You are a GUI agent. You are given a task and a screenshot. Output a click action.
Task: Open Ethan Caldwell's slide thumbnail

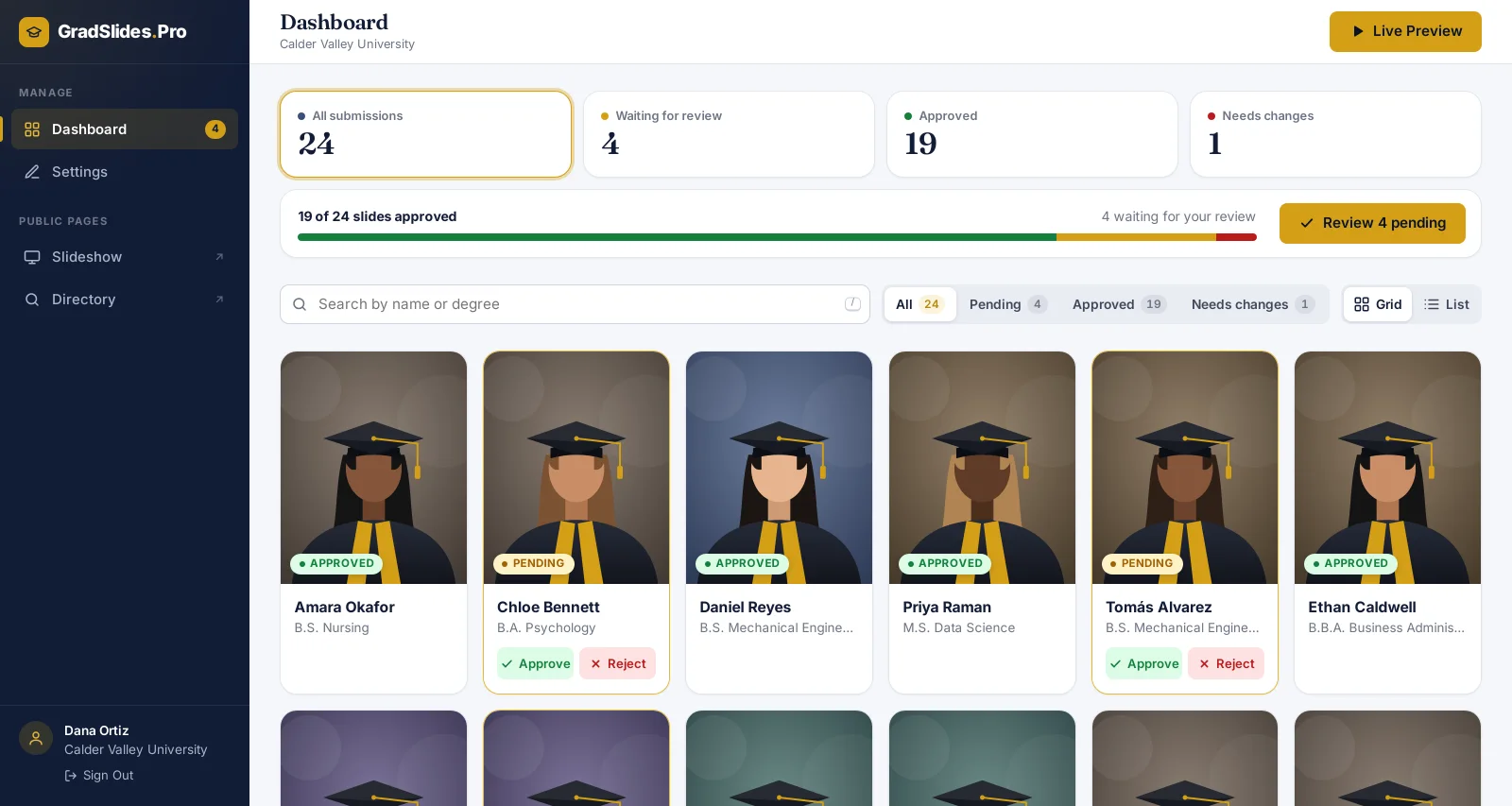point(1387,468)
